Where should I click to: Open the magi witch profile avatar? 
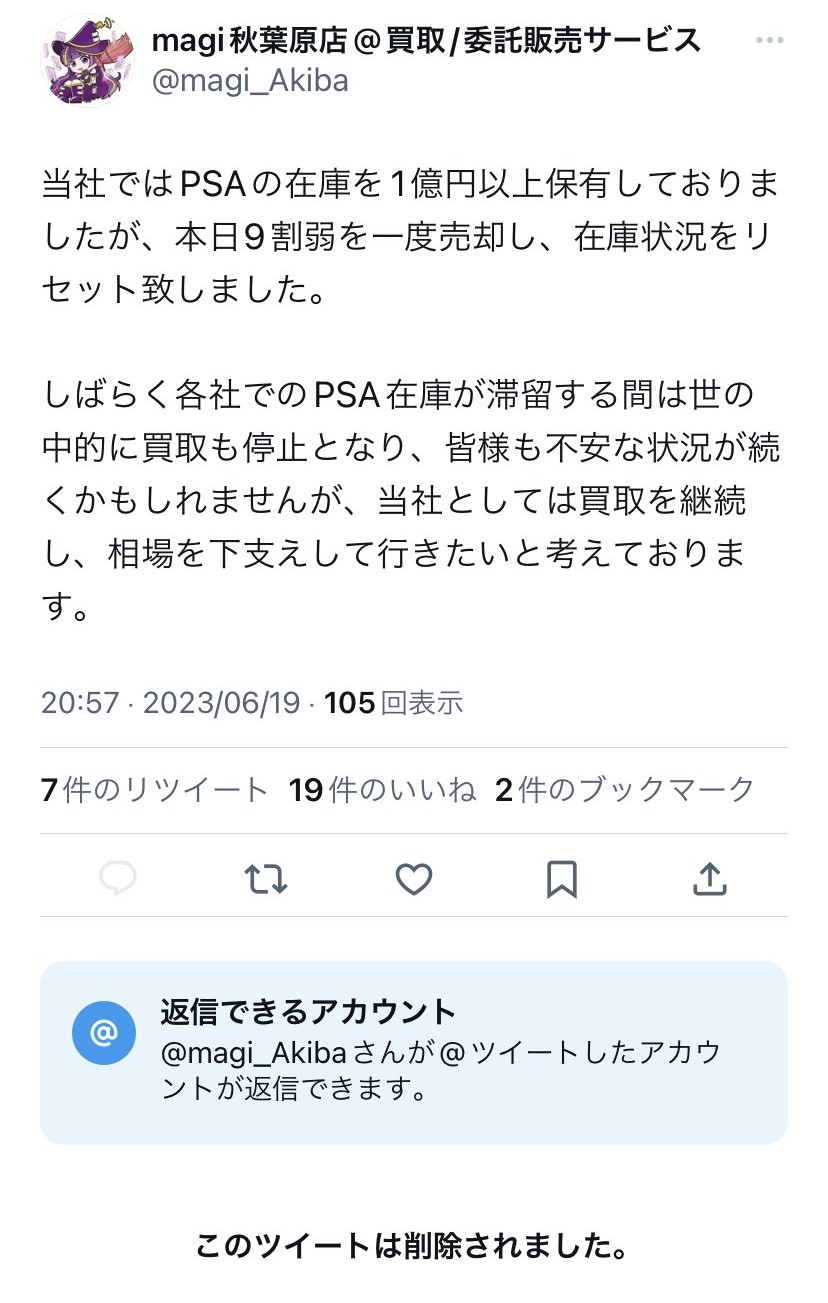pyautogui.click(x=86, y=60)
